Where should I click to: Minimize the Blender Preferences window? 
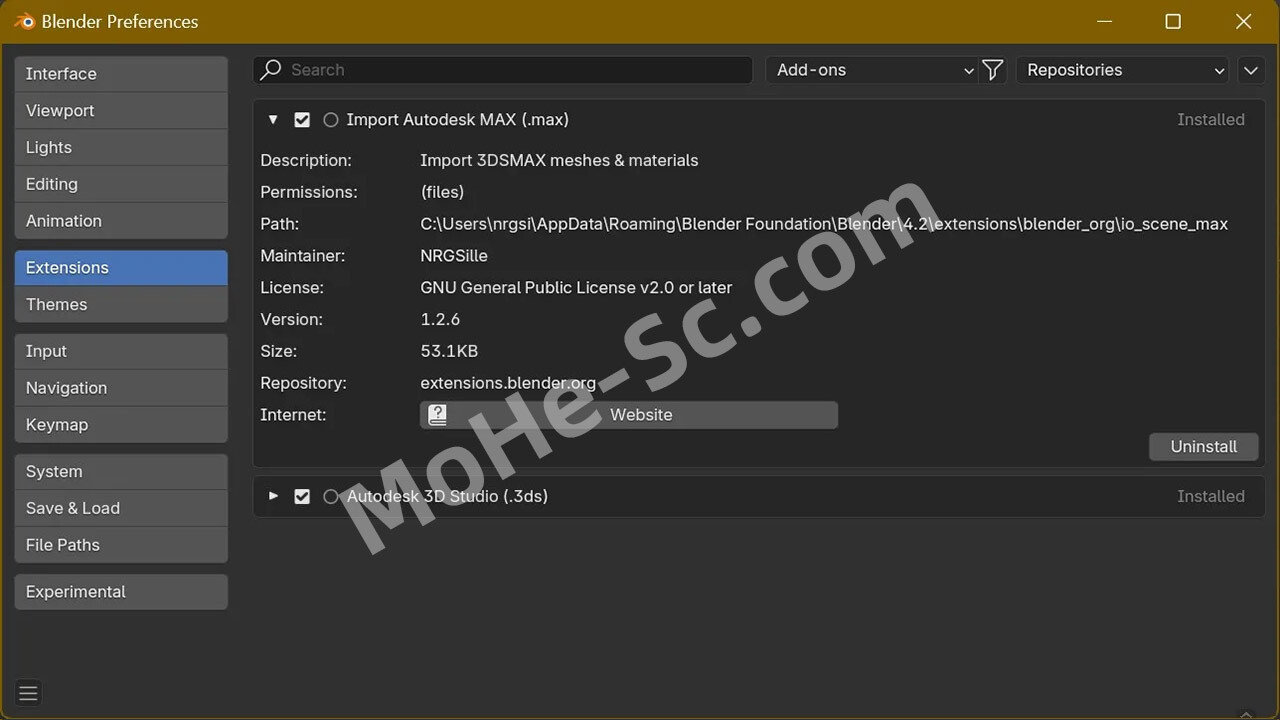point(1104,21)
